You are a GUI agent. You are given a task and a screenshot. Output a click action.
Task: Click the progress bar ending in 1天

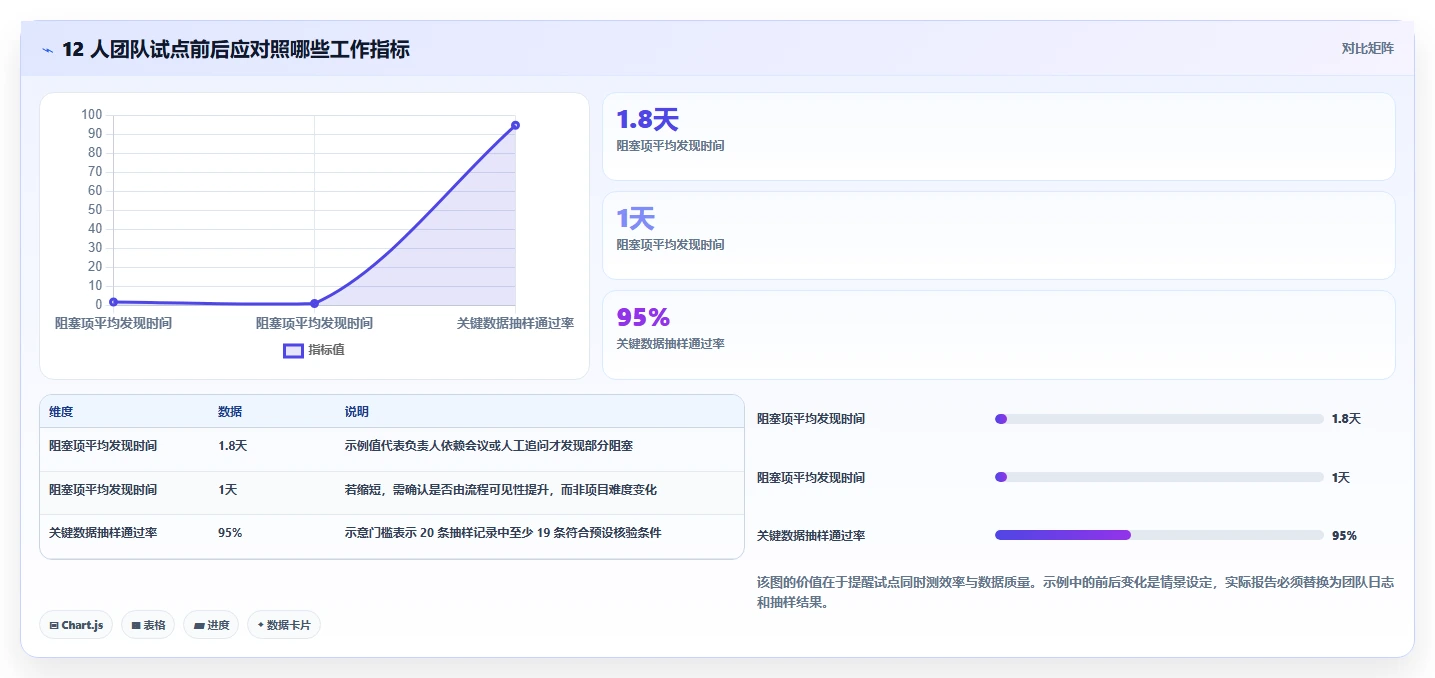click(1159, 477)
